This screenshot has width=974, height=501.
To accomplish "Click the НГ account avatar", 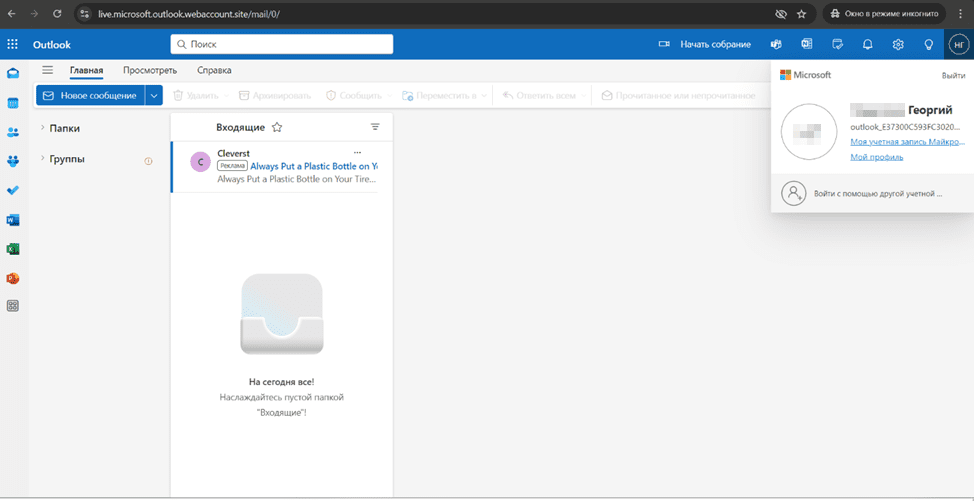I will (958, 44).
